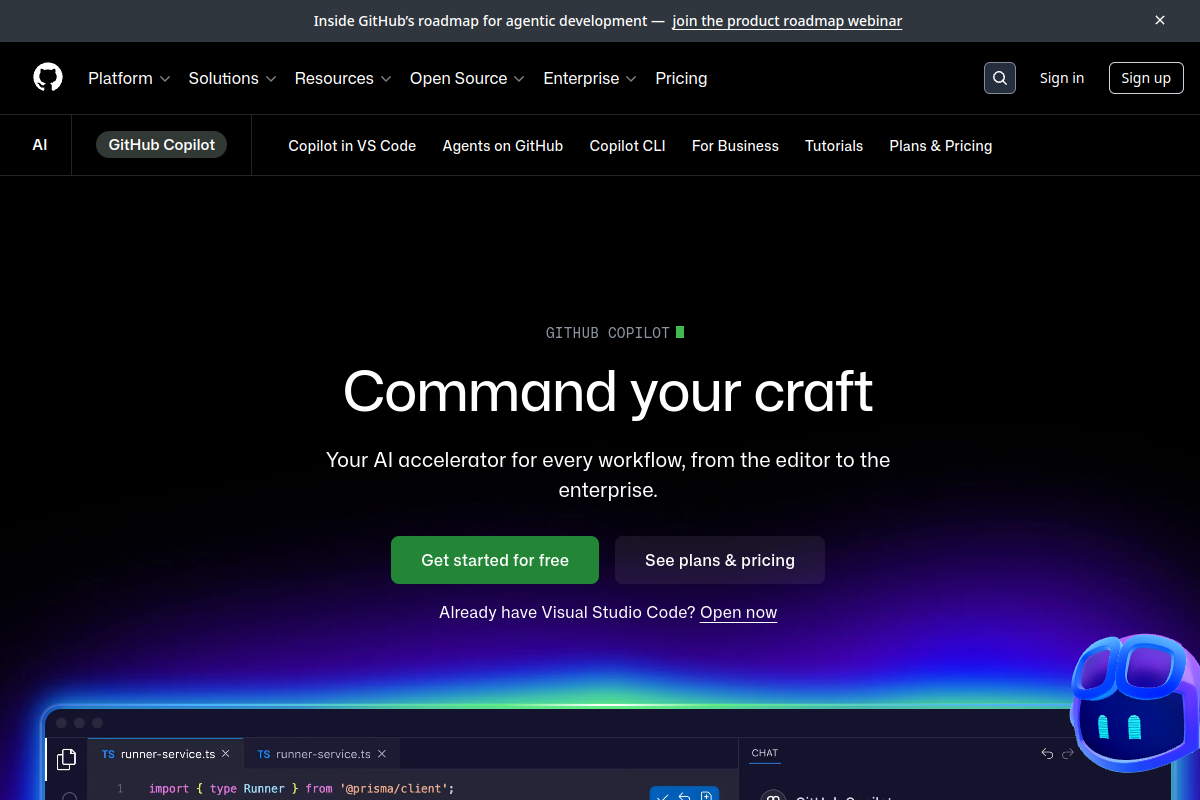
Task: Click the undo arrow in the CHAT panel header
Action: point(1047,753)
